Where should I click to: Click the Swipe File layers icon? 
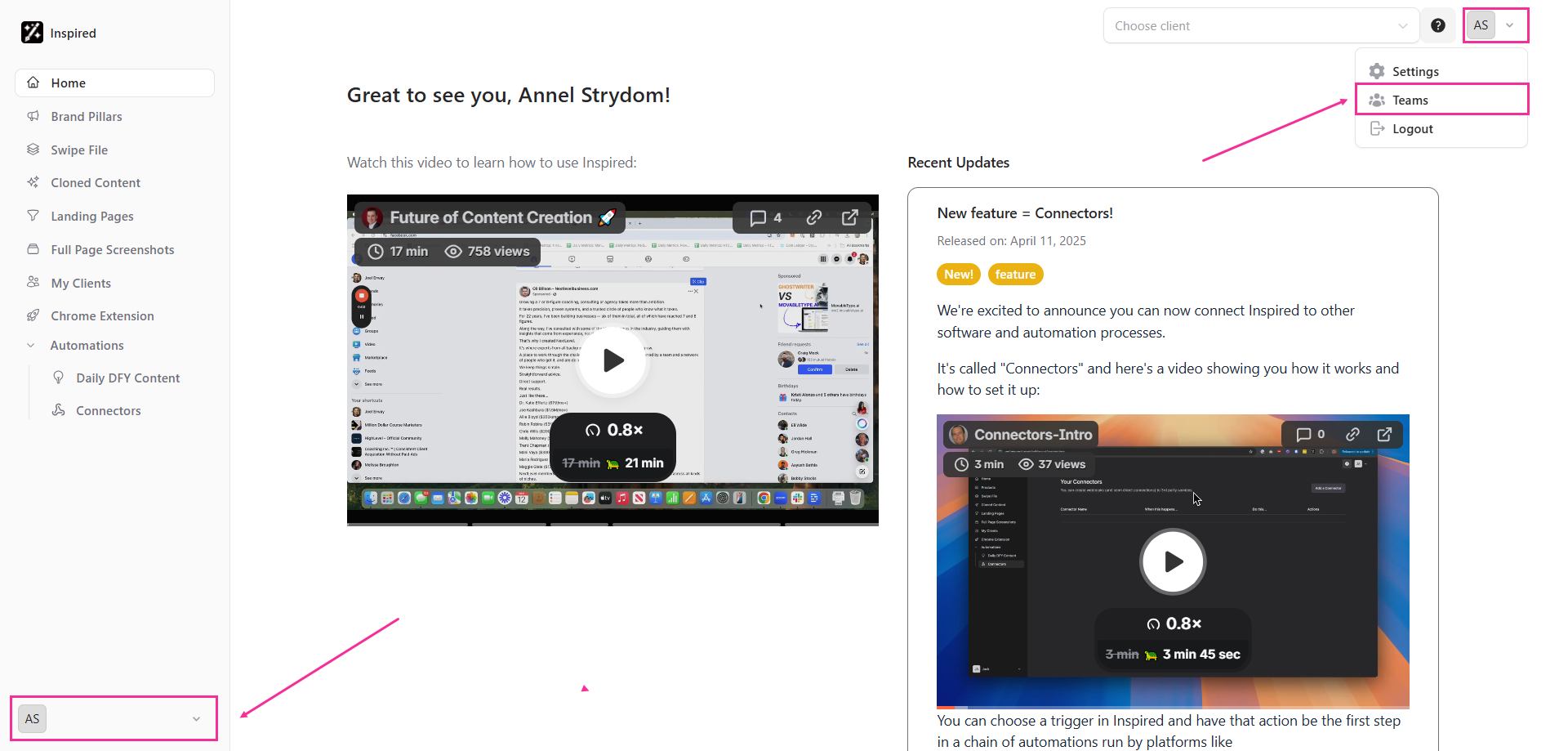coord(33,150)
